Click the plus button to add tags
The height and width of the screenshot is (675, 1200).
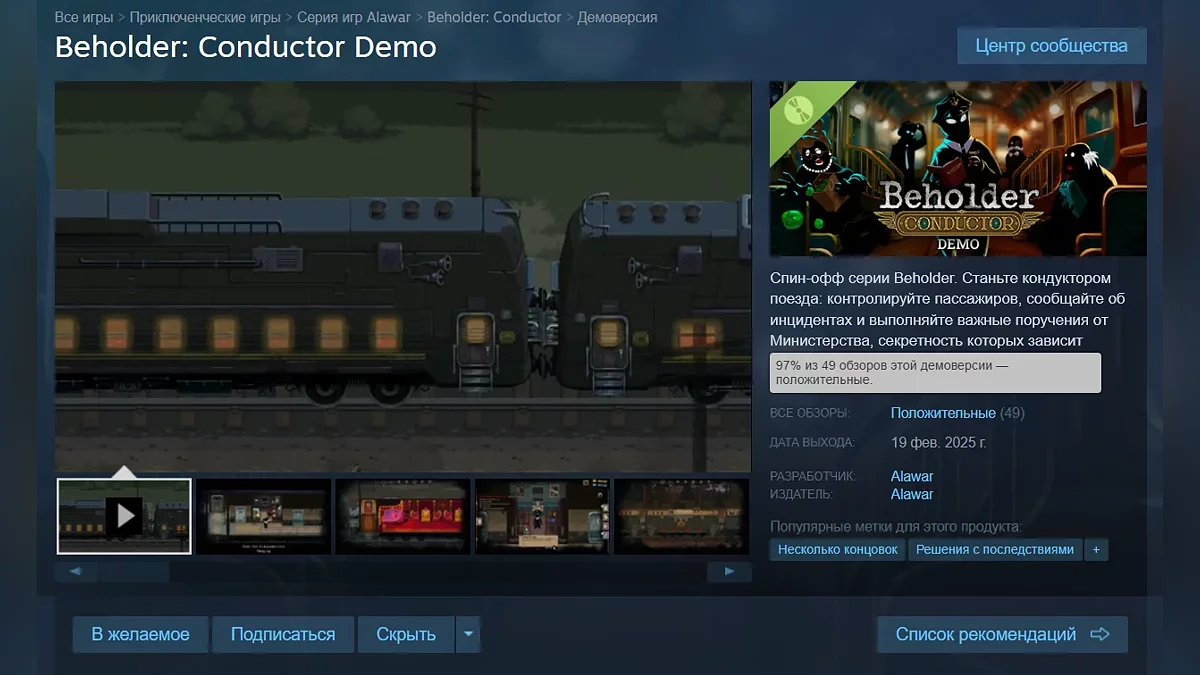click(1096, 549)
